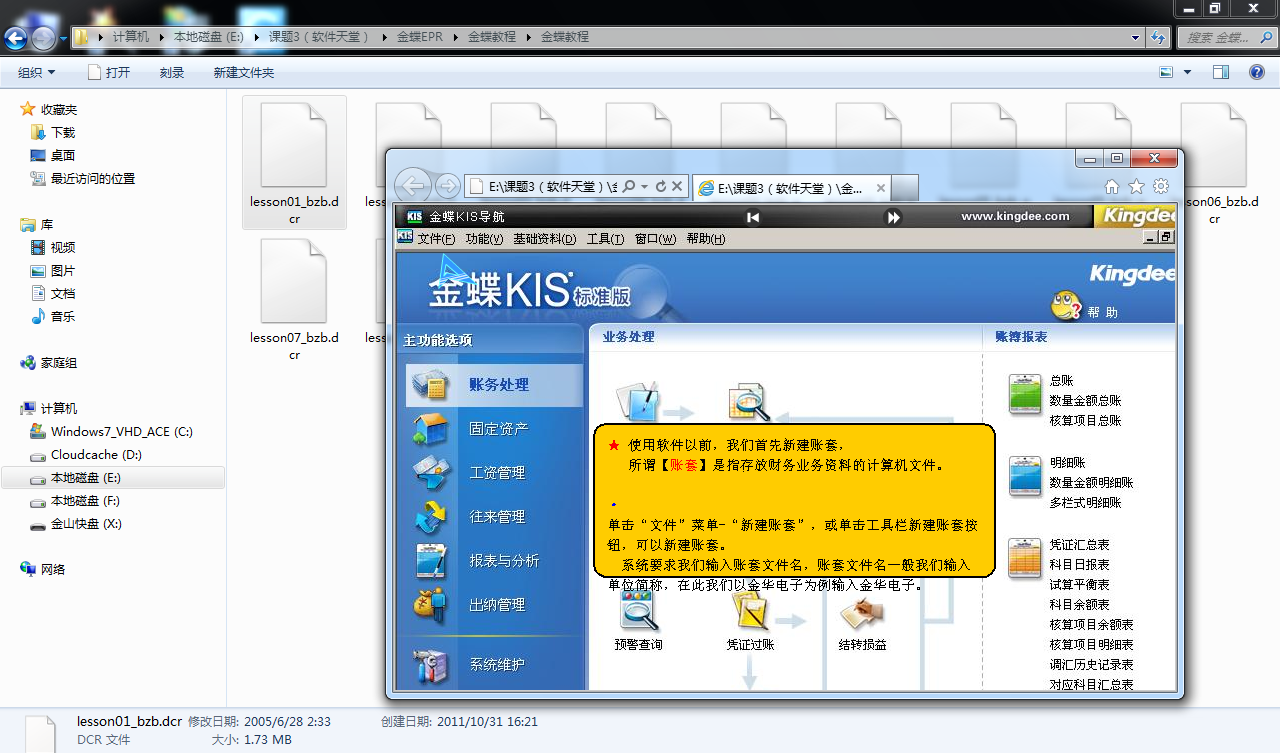
Task: Click the smiley 帮助 icon
Action: (1066, 304)
